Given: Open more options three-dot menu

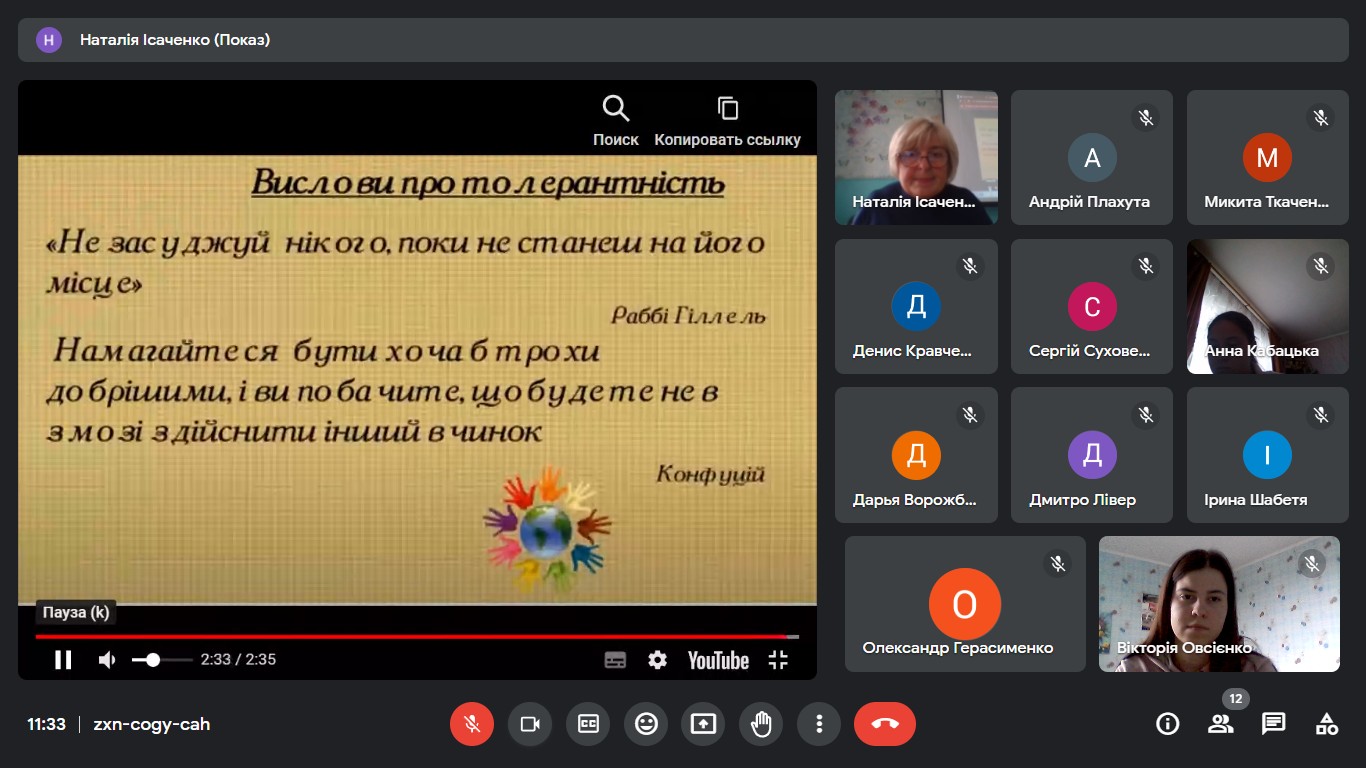Looking at the screenshot, I should [819, 724].
